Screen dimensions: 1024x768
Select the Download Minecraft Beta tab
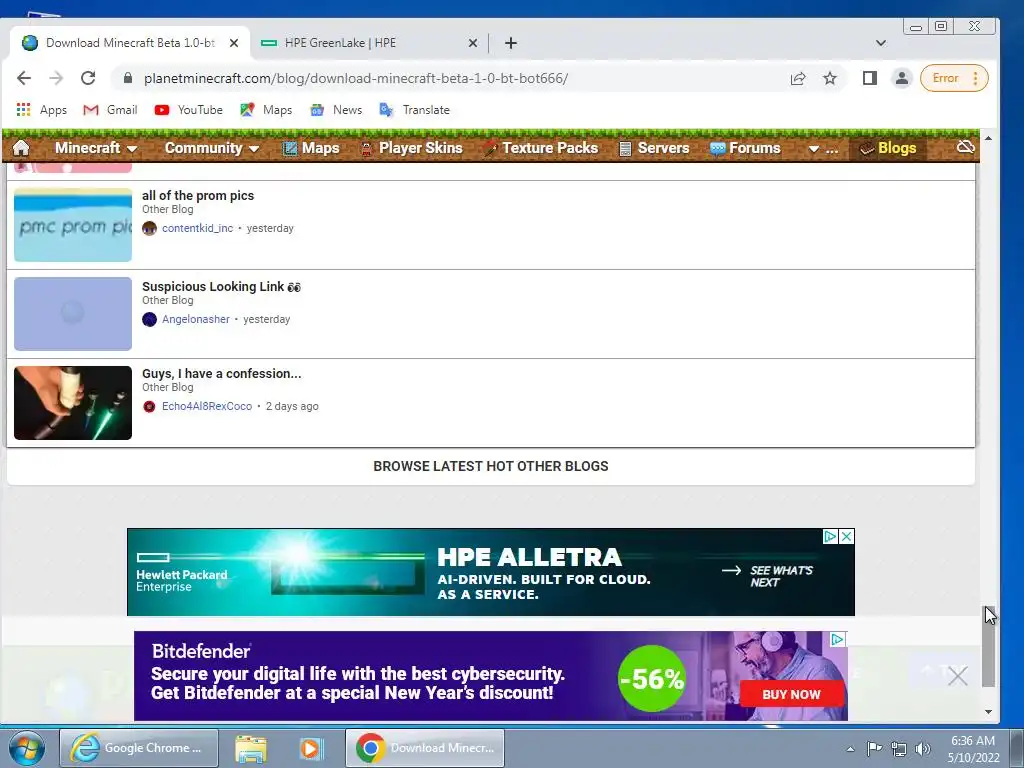(x=131, y=43)
